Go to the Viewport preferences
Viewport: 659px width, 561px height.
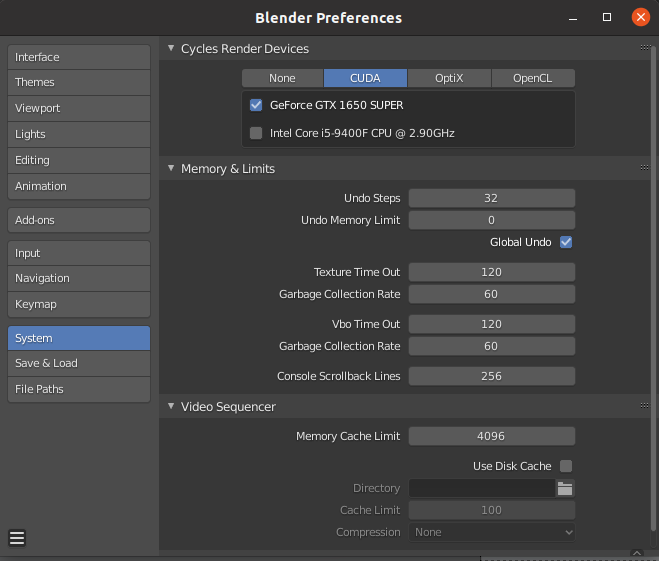point(79,108)
